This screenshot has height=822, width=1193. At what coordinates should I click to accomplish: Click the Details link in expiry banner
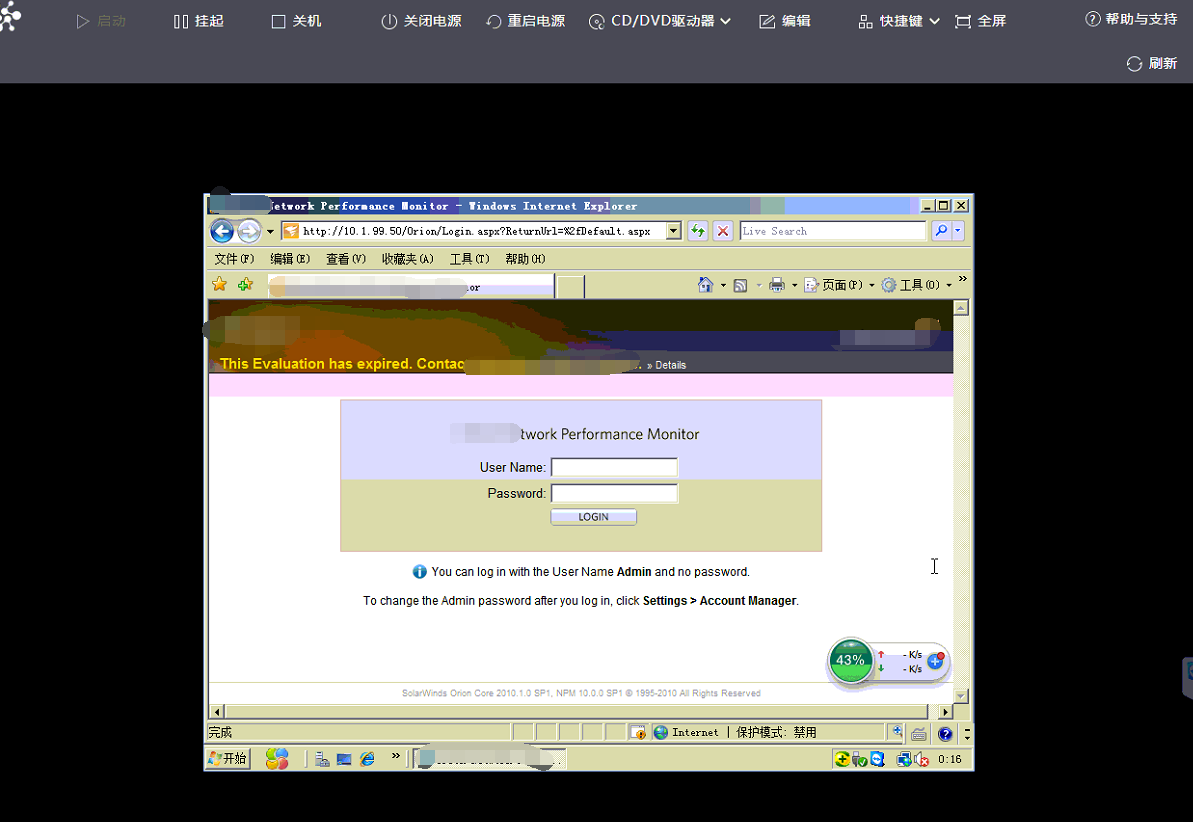pos(670,365)
